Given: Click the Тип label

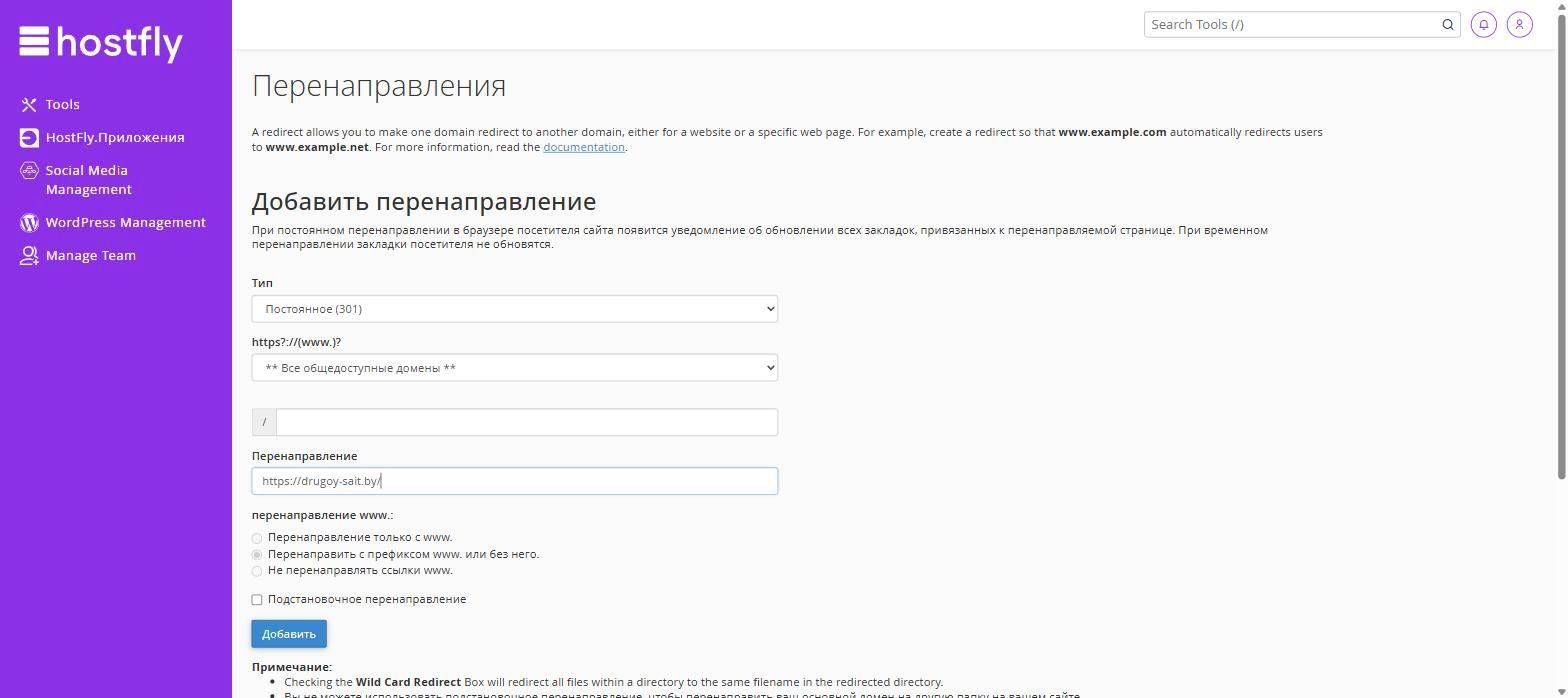Looking at the screenshot, I should (262, 283).
